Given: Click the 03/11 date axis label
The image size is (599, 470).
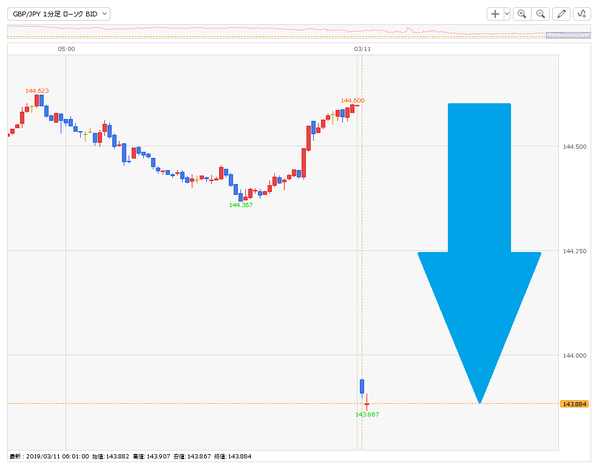Looking at the screenshot, I should point(362,49).
